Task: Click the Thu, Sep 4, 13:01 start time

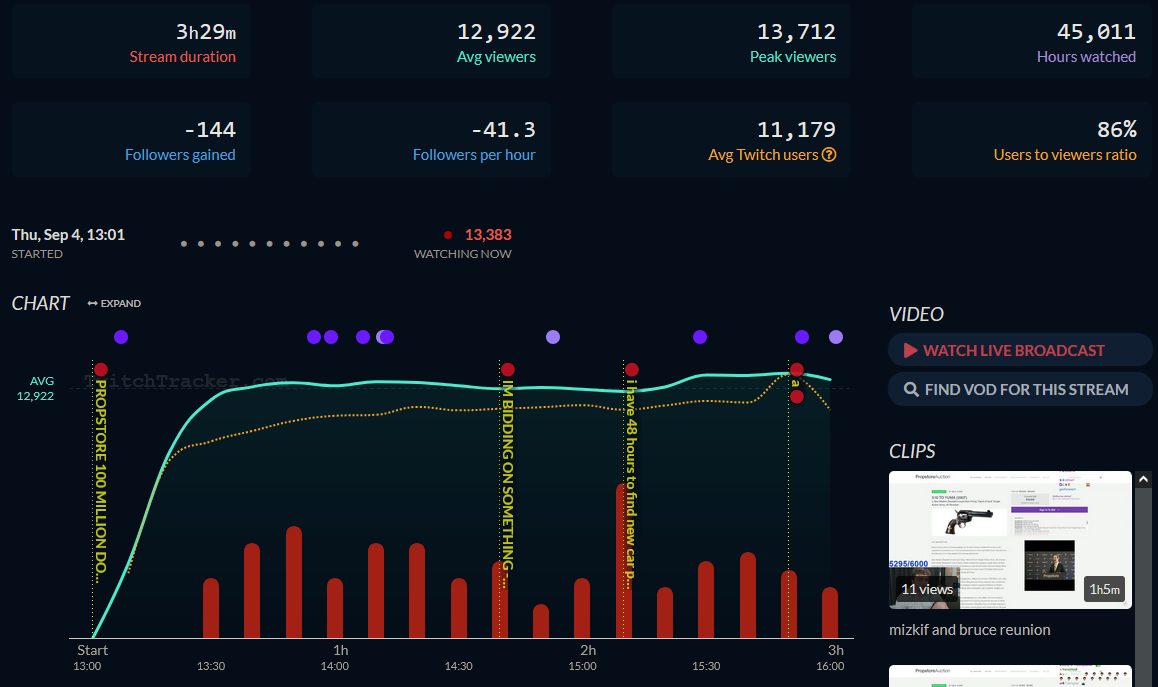Action: 68,235
